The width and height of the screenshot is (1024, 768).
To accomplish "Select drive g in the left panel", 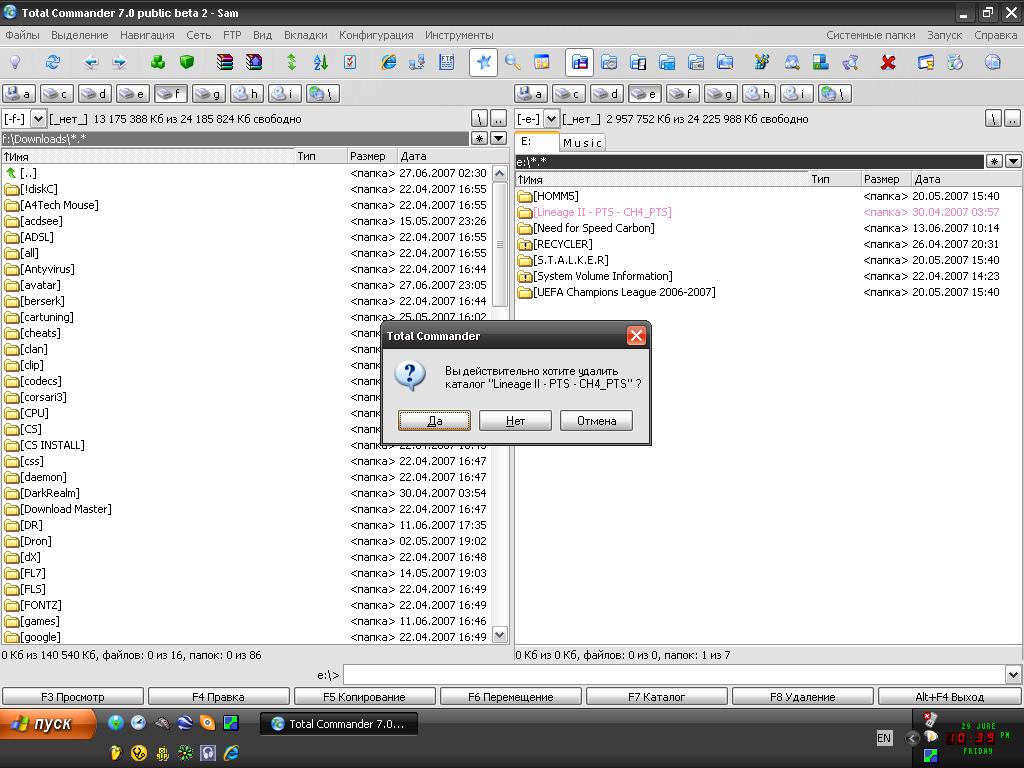I will point(209,94).
